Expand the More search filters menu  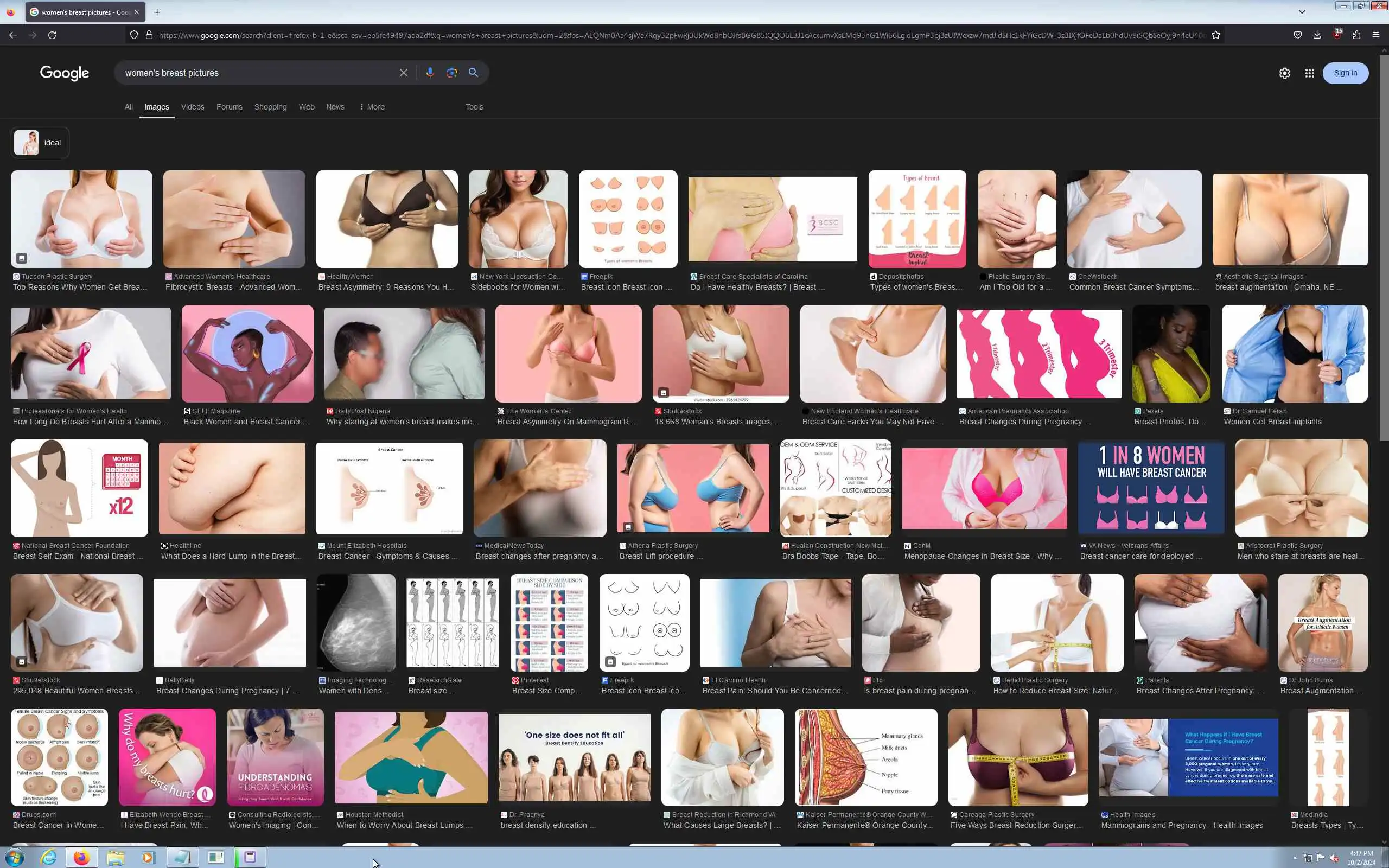[372, 107]
